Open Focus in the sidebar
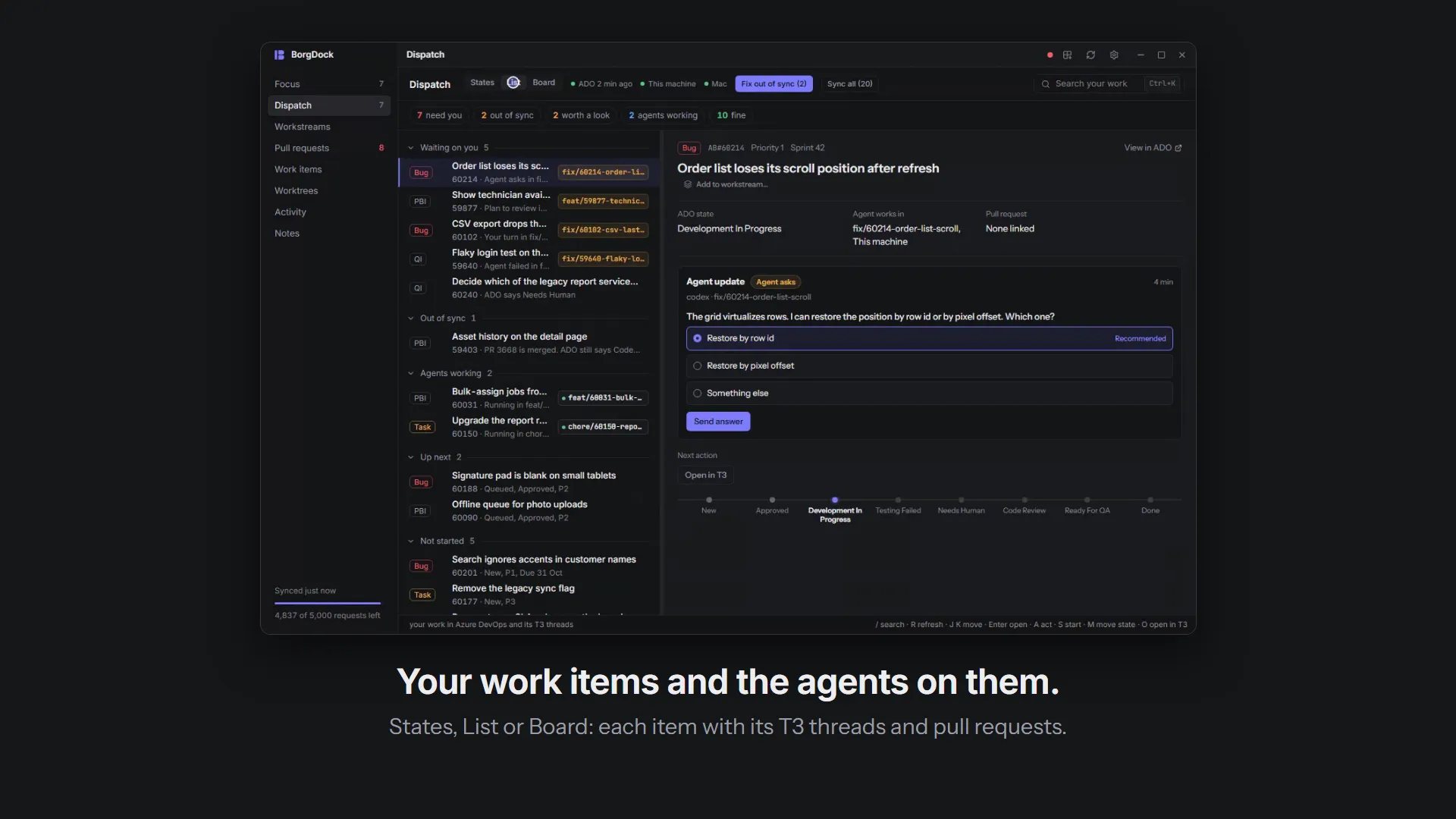 [329, 84]
